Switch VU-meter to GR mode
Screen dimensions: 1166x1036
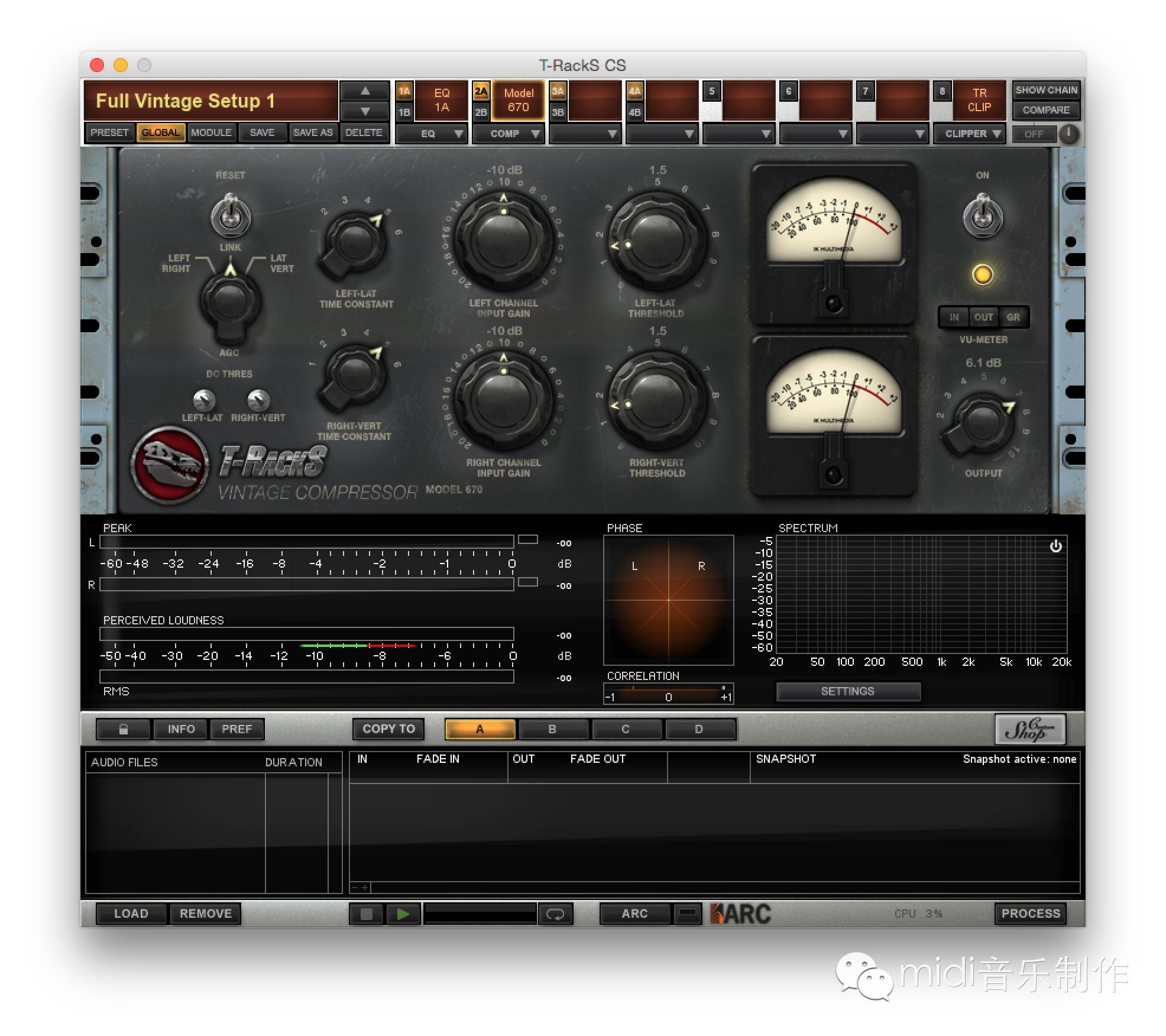coord(1013,317)
